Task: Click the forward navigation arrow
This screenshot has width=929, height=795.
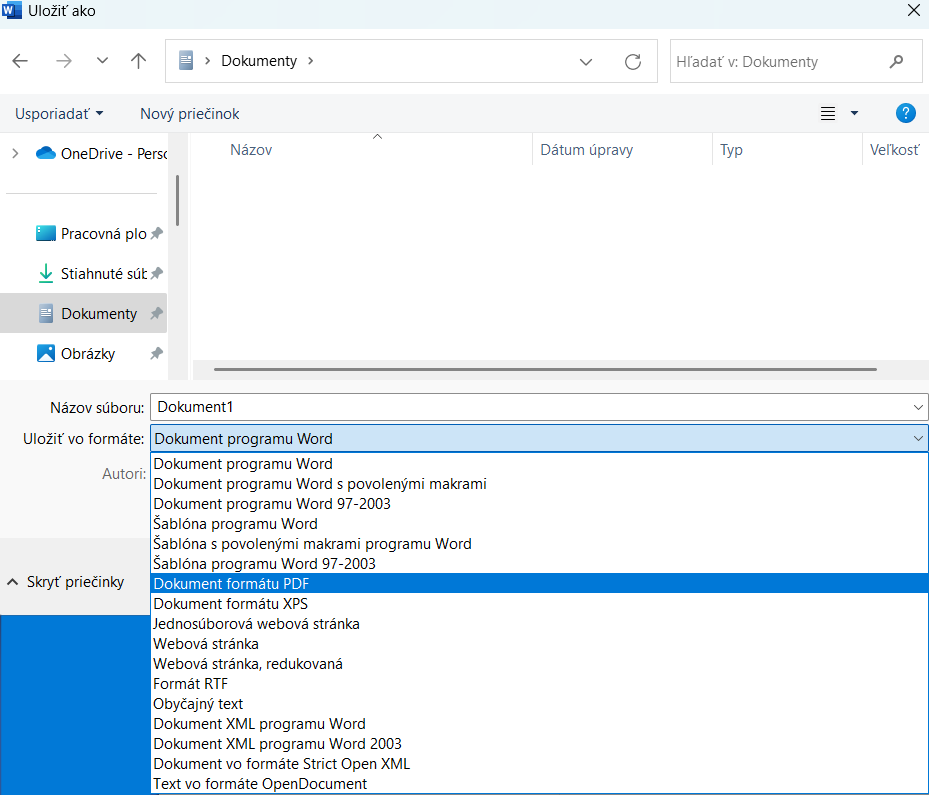Action: coord(63,61)
